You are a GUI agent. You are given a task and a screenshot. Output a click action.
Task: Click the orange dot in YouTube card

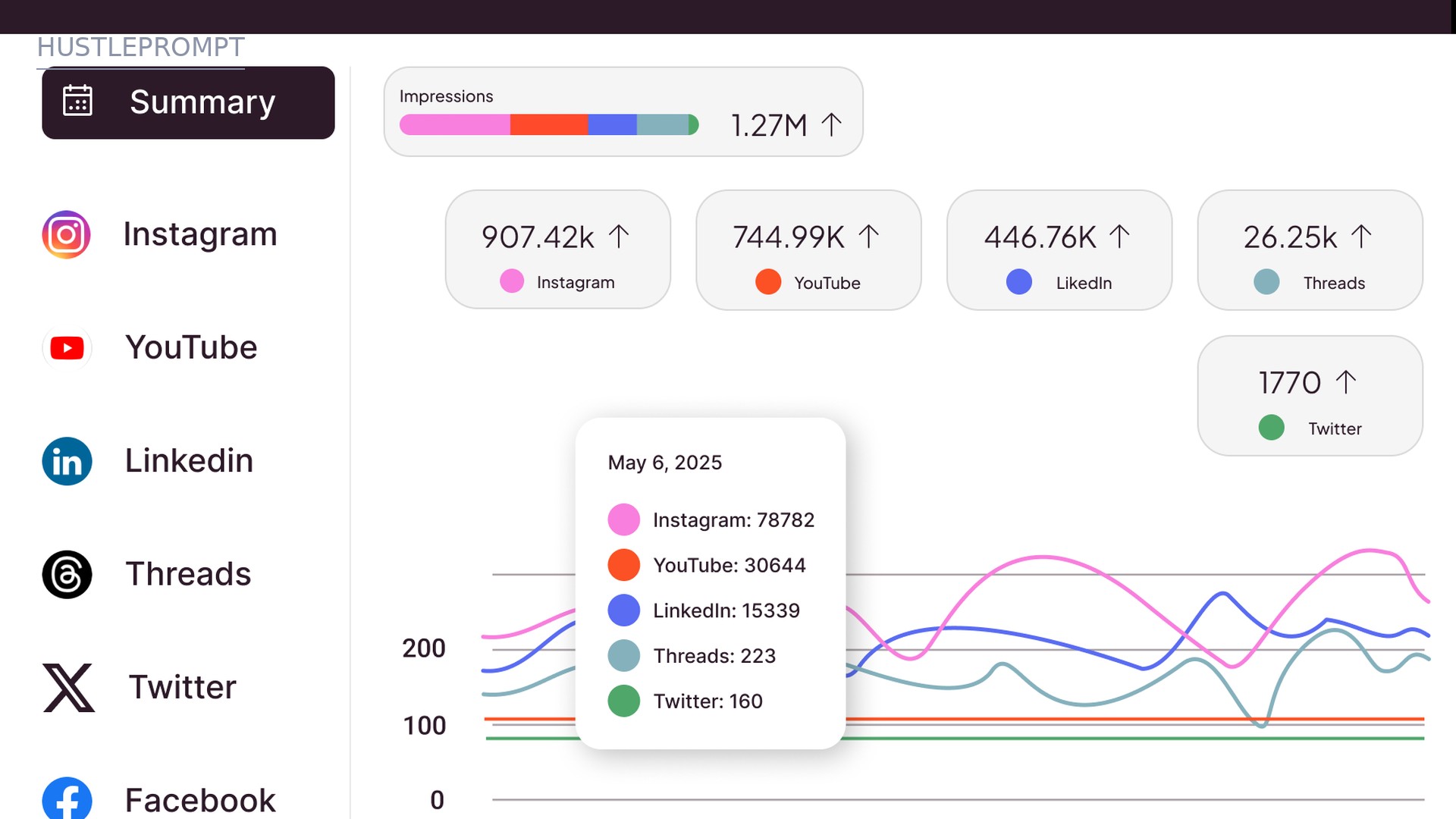768,282
